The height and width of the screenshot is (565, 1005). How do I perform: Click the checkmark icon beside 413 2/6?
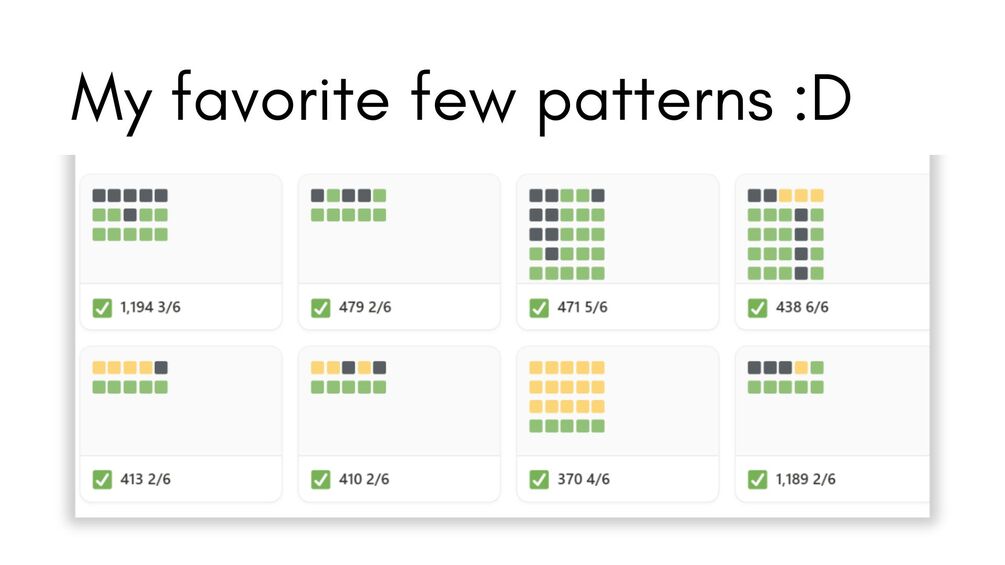(x=102, y=480)
